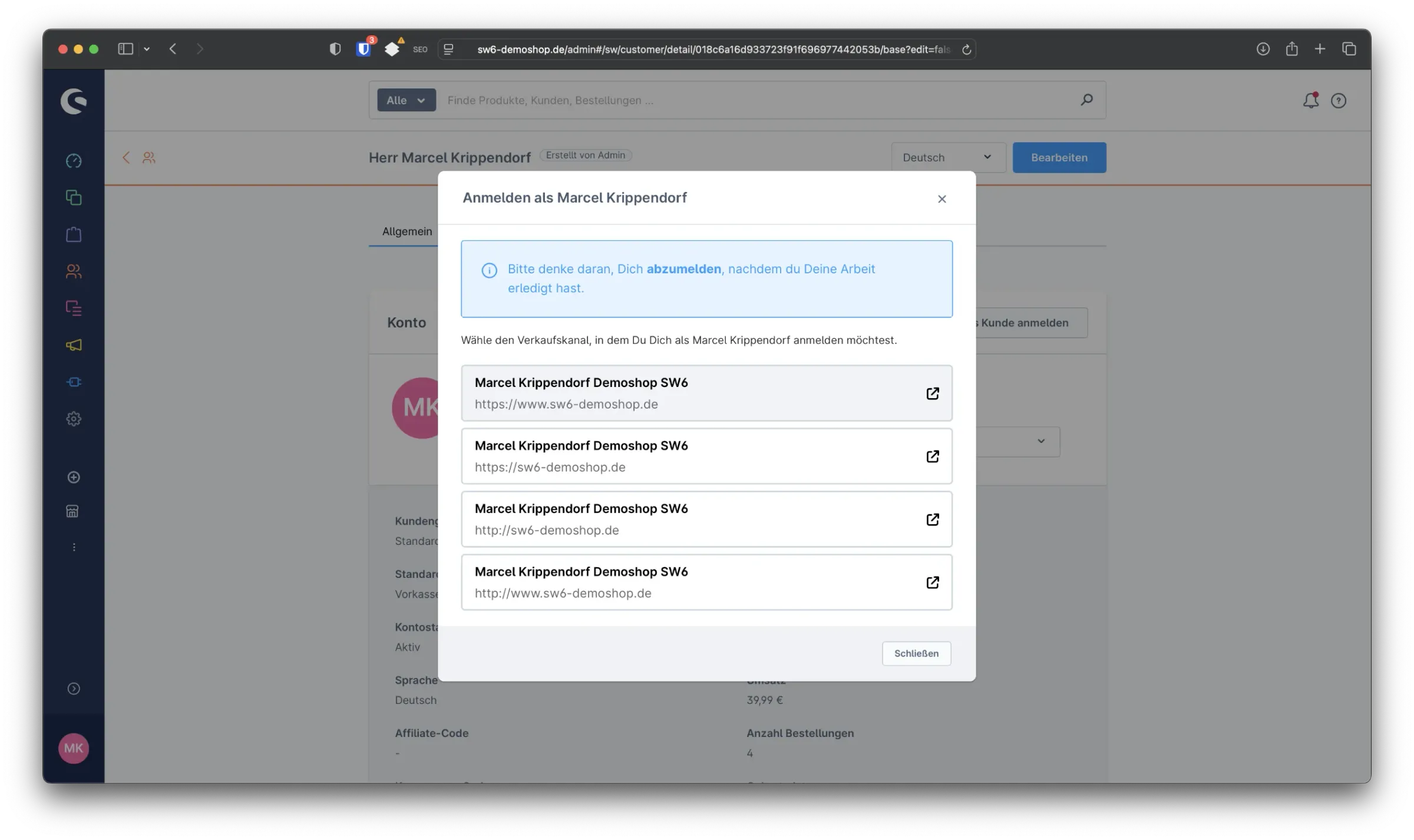Click the Content layout icon in sidebar
This screenshot has width=1414, height=840.
tap(74, 308)
